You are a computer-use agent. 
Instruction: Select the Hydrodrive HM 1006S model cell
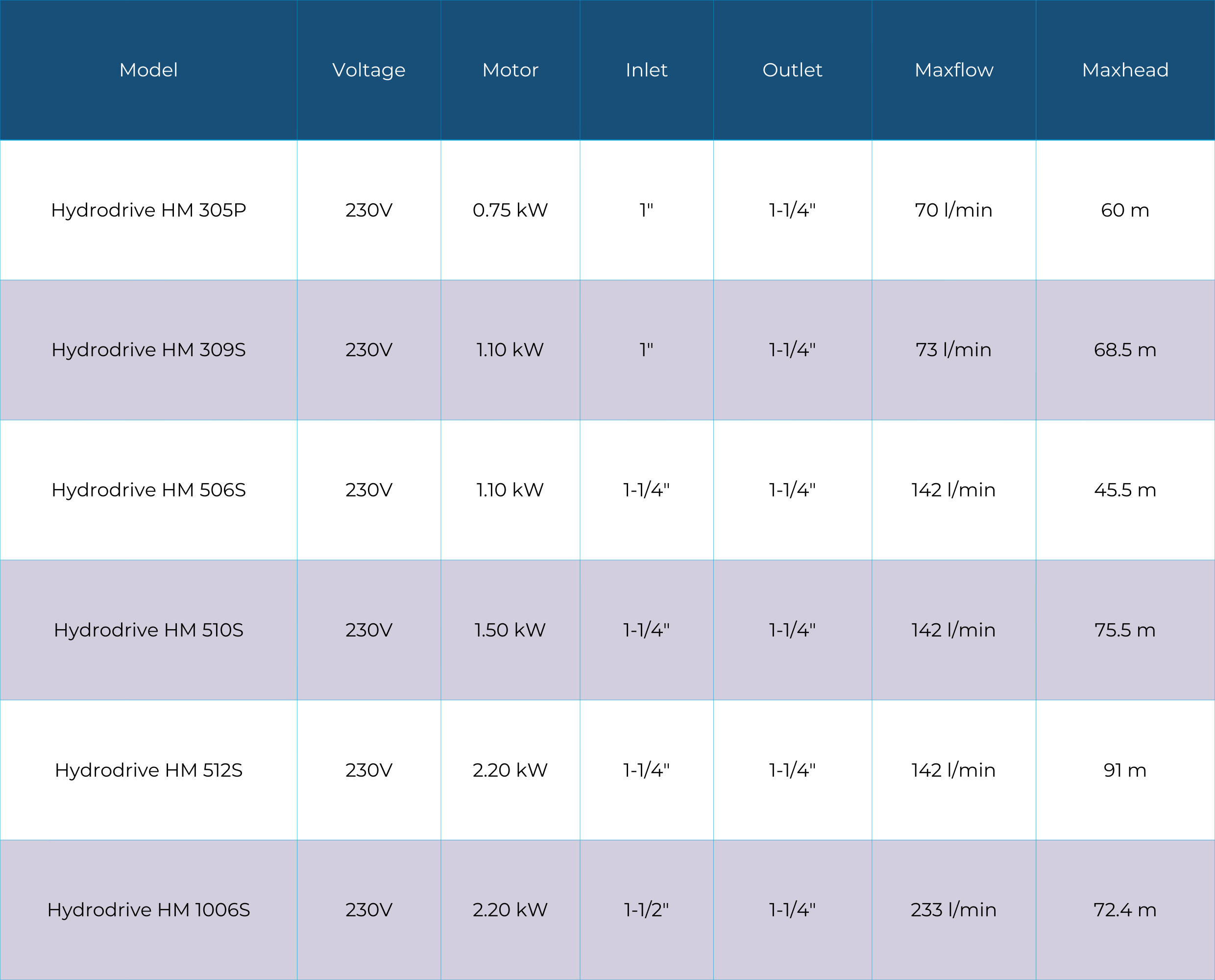click(148, 910)
